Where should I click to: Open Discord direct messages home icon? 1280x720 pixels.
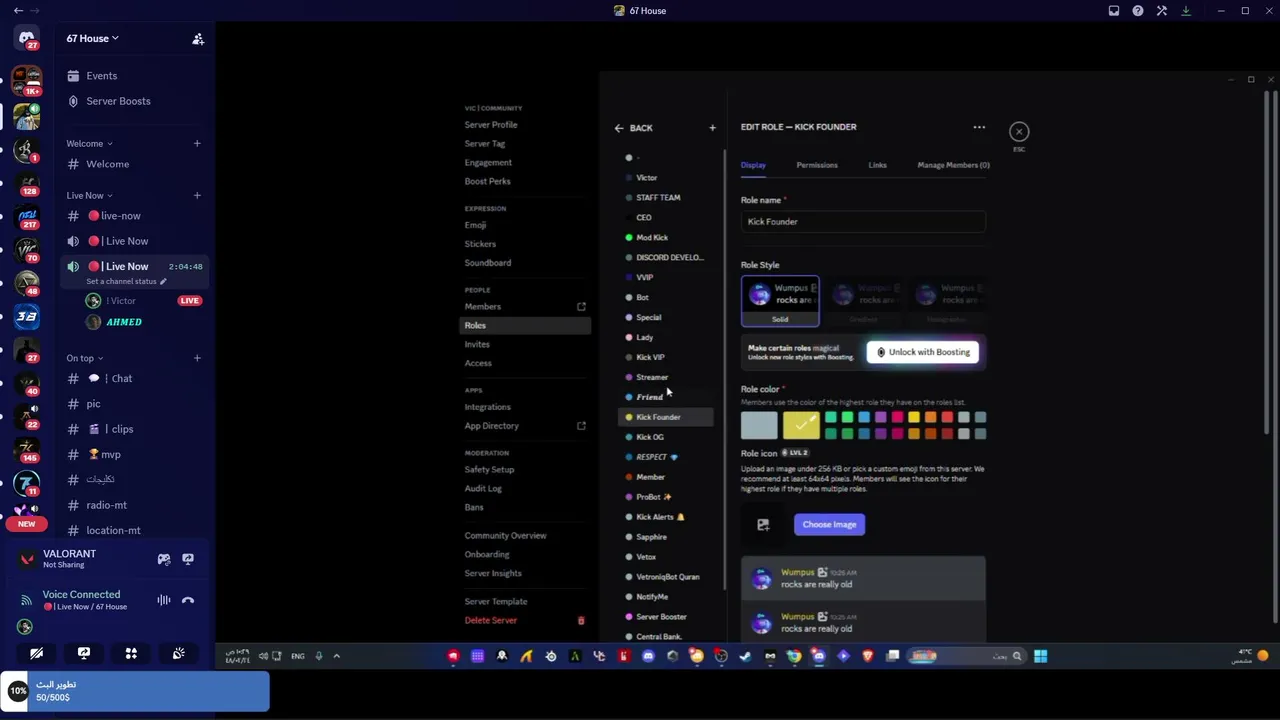click(x=27, y=38)
